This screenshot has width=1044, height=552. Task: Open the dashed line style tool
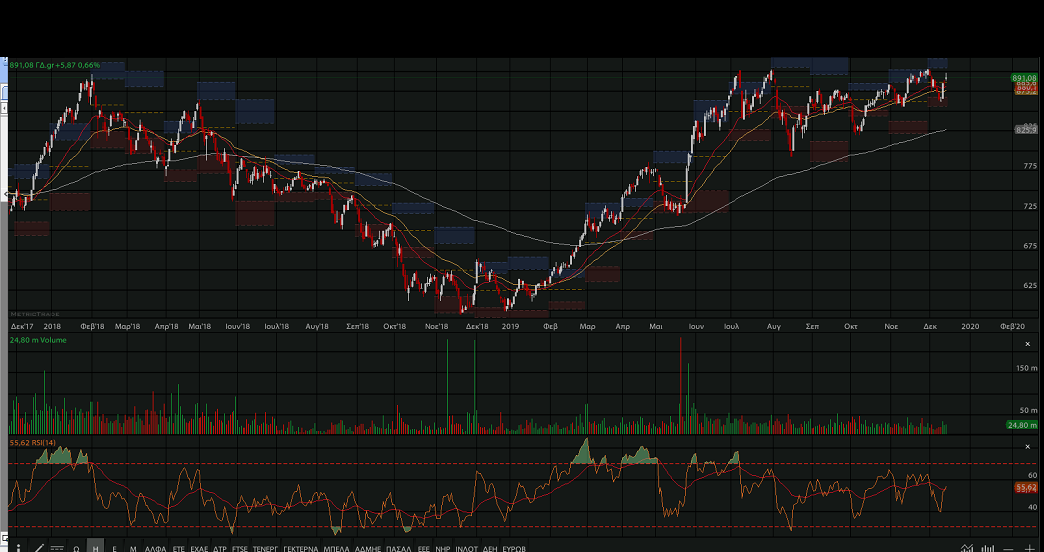tap(57, 547)
